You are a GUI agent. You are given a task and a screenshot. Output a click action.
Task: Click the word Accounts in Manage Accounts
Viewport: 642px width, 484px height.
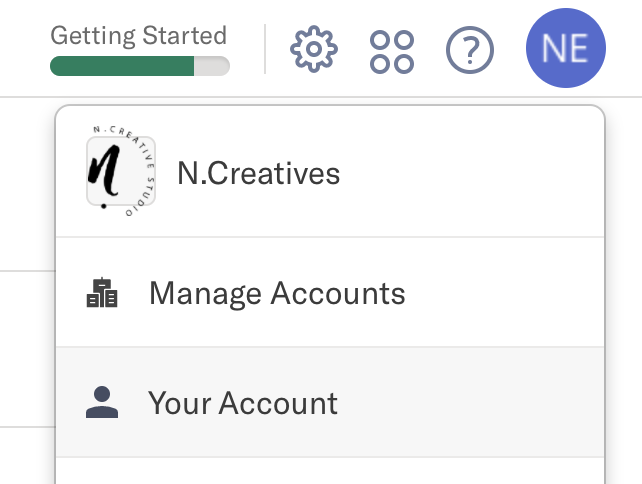tap(338, 293)
